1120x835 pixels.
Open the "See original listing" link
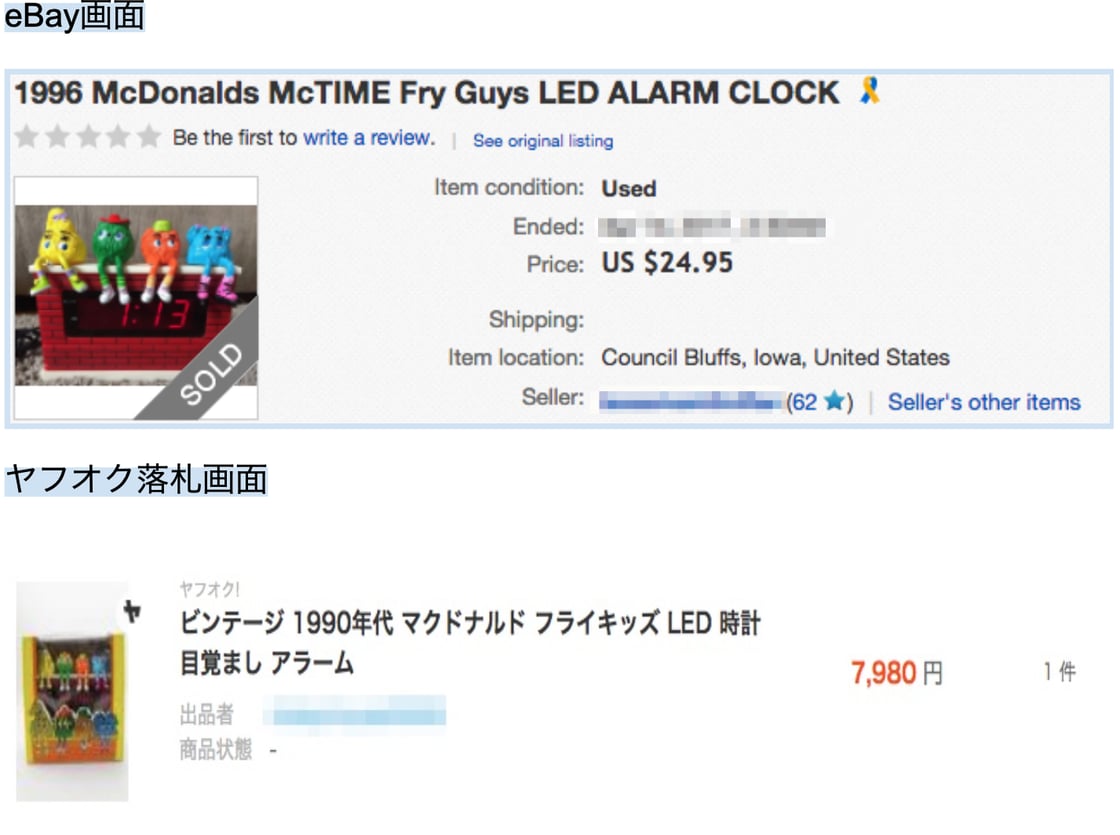543,141
